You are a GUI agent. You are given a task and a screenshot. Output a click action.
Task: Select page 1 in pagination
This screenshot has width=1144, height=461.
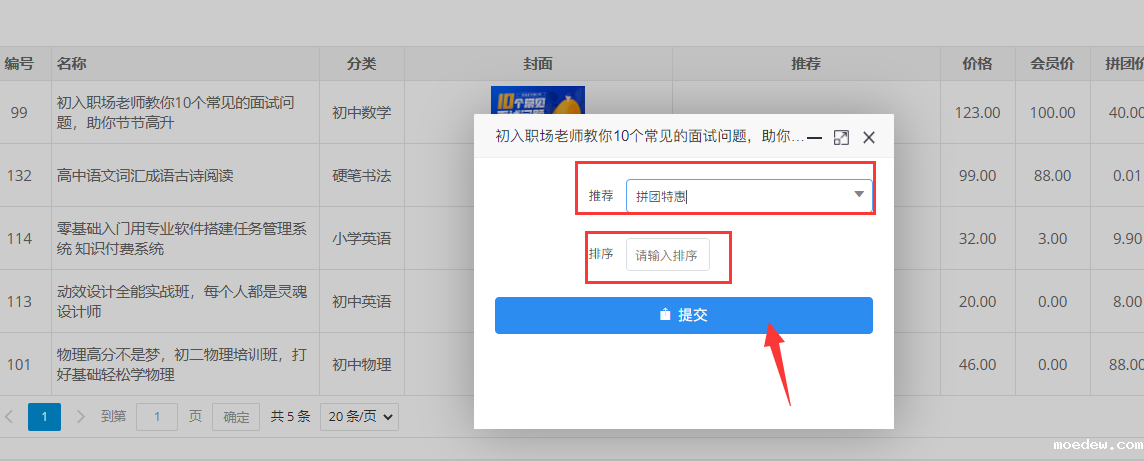tap(44, 416)
